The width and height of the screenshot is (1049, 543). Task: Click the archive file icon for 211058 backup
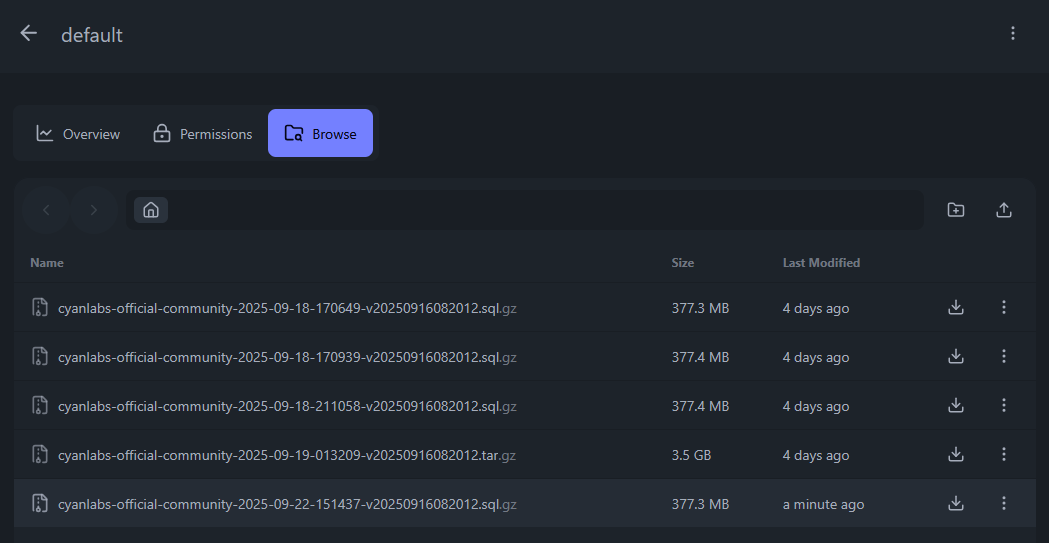(x=39, y=405)
